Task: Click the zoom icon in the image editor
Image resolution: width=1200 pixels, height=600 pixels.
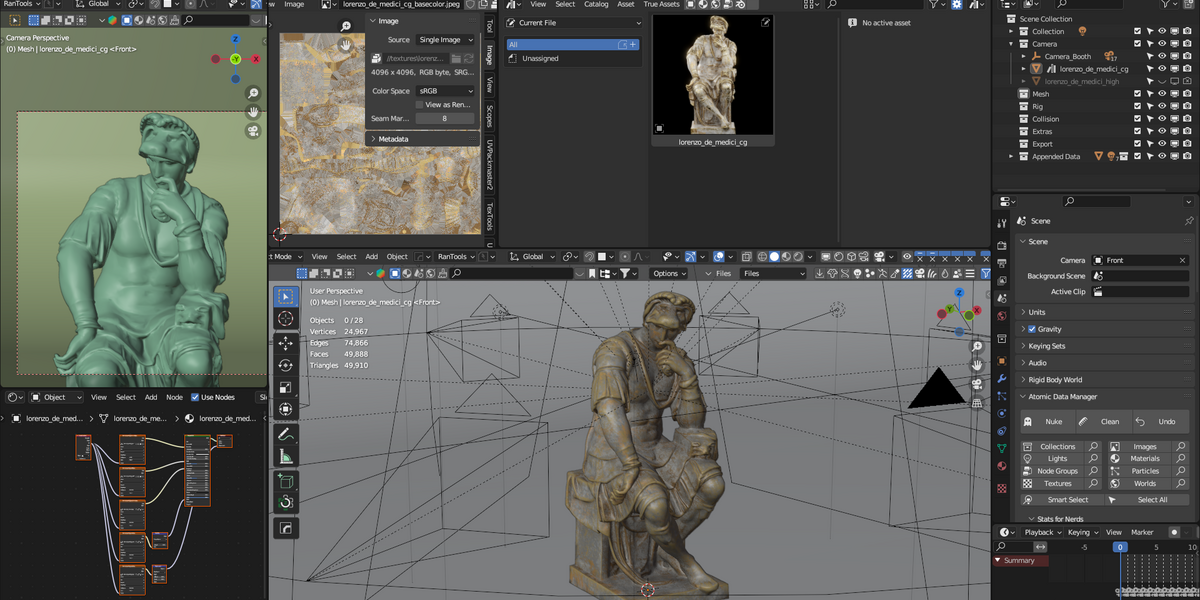Action: tap(346, 27)
